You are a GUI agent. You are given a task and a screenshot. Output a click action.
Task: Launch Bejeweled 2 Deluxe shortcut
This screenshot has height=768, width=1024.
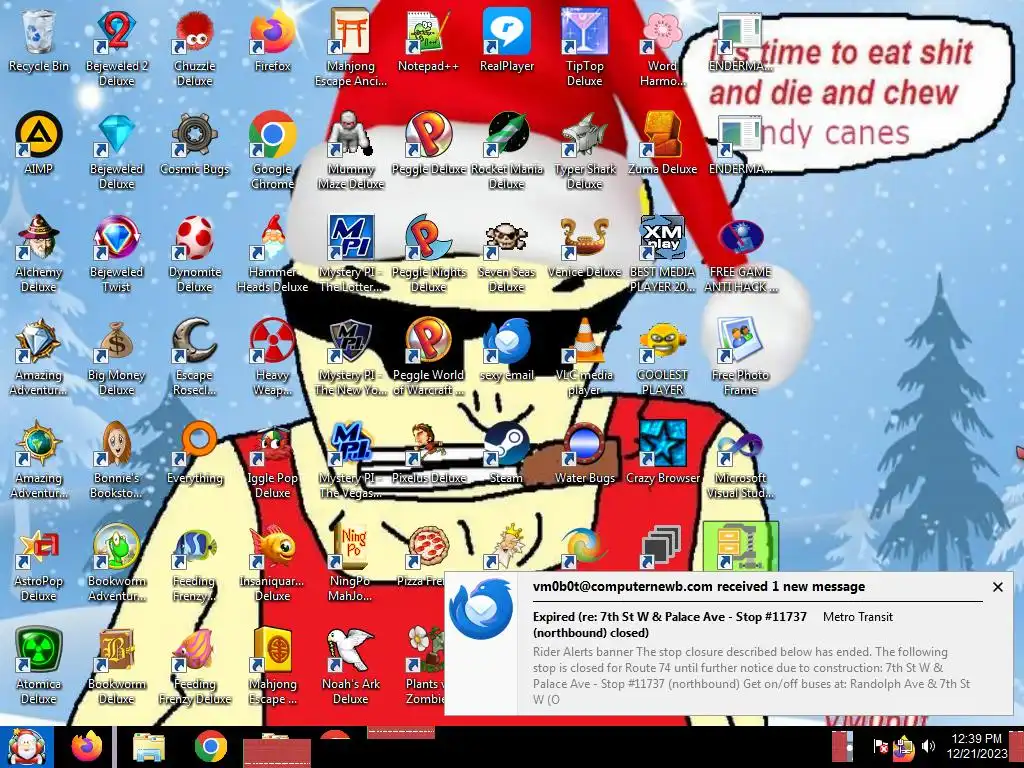click(x=116, y=47)
